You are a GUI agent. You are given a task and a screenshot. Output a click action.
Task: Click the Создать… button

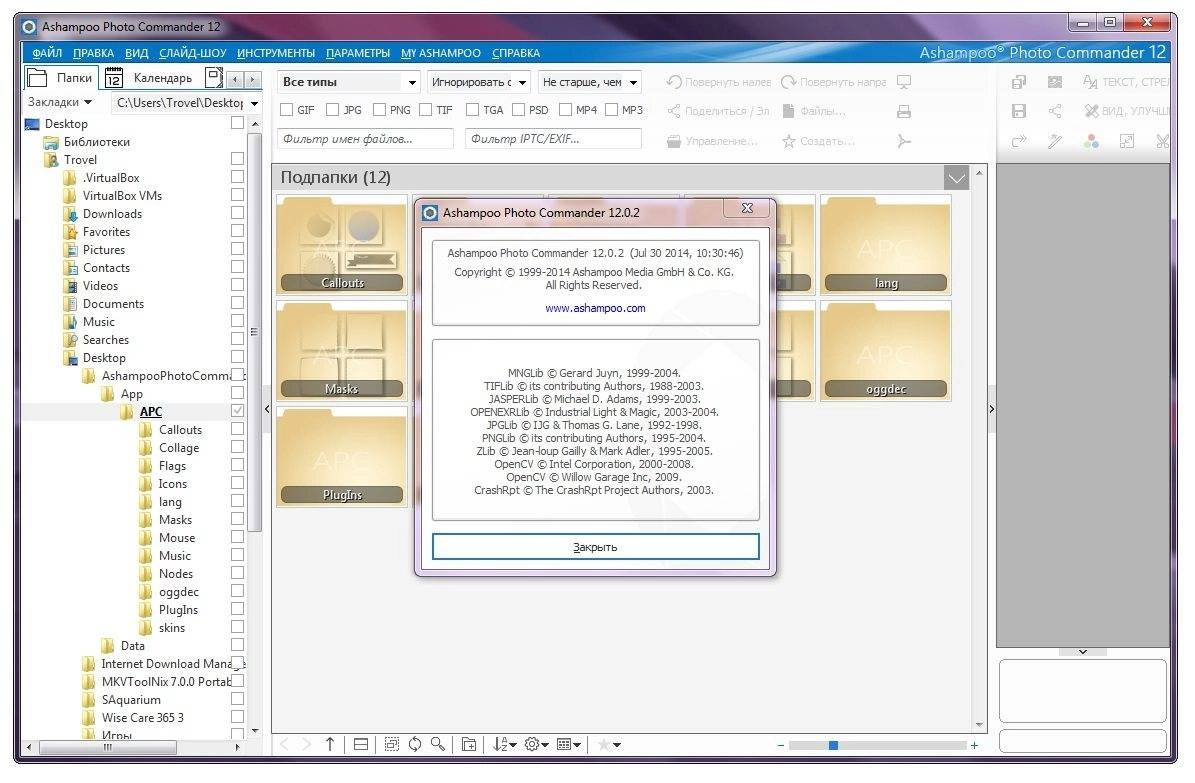pos(819,141)
